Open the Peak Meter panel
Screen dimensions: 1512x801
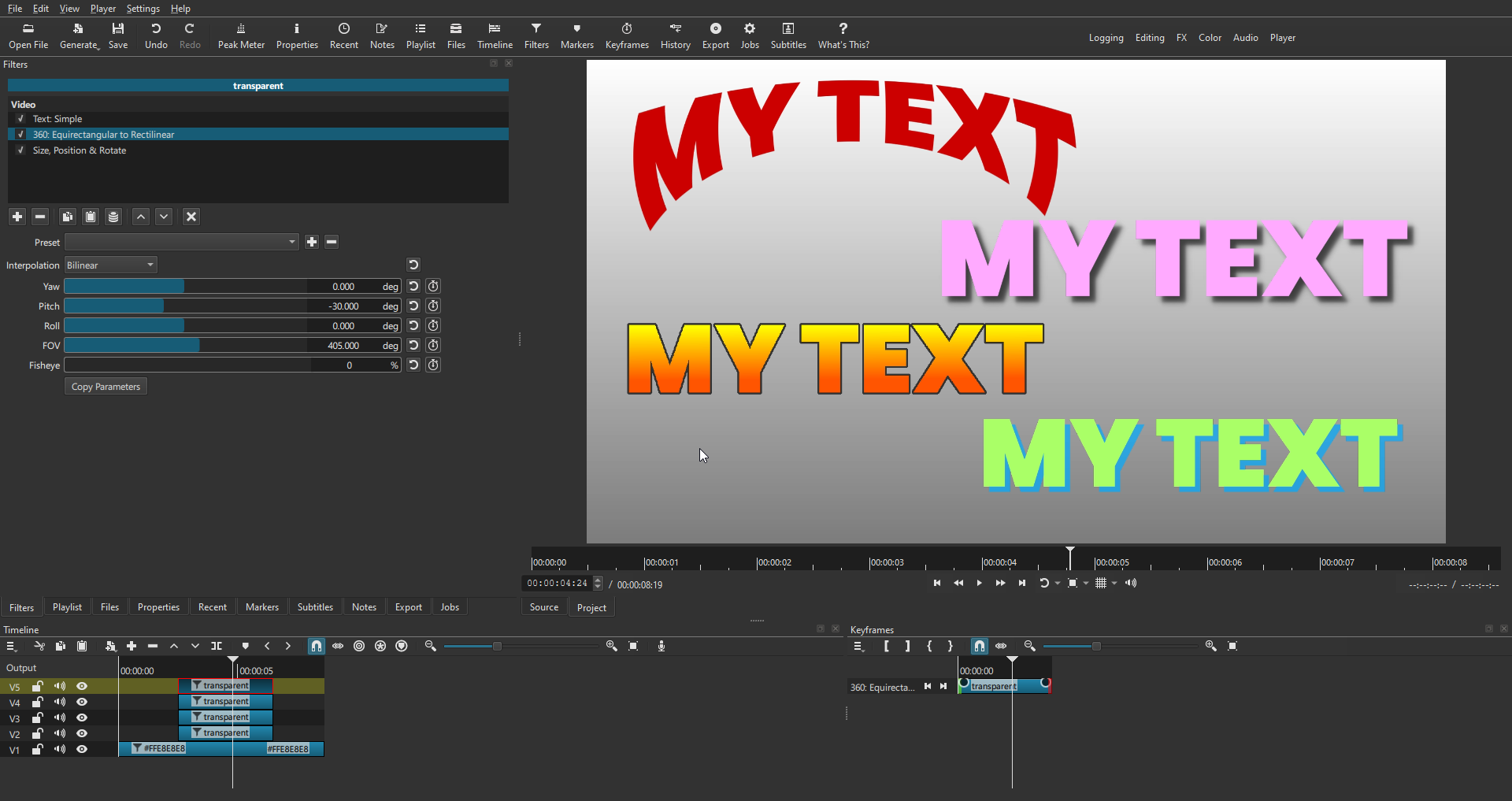pos(241,36)
